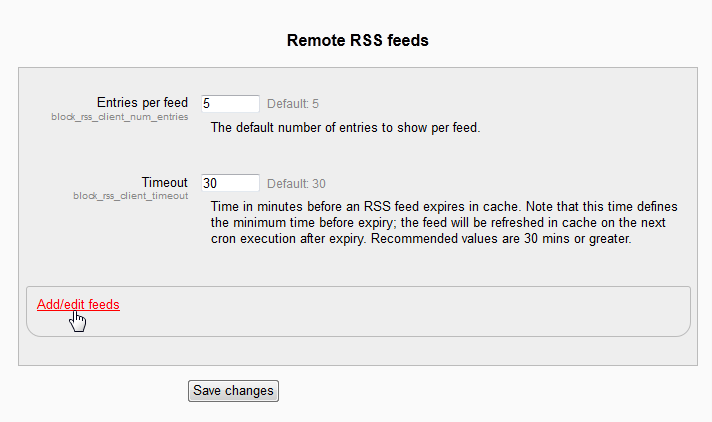Click the "Remote RSS feeds" heading

357,41
